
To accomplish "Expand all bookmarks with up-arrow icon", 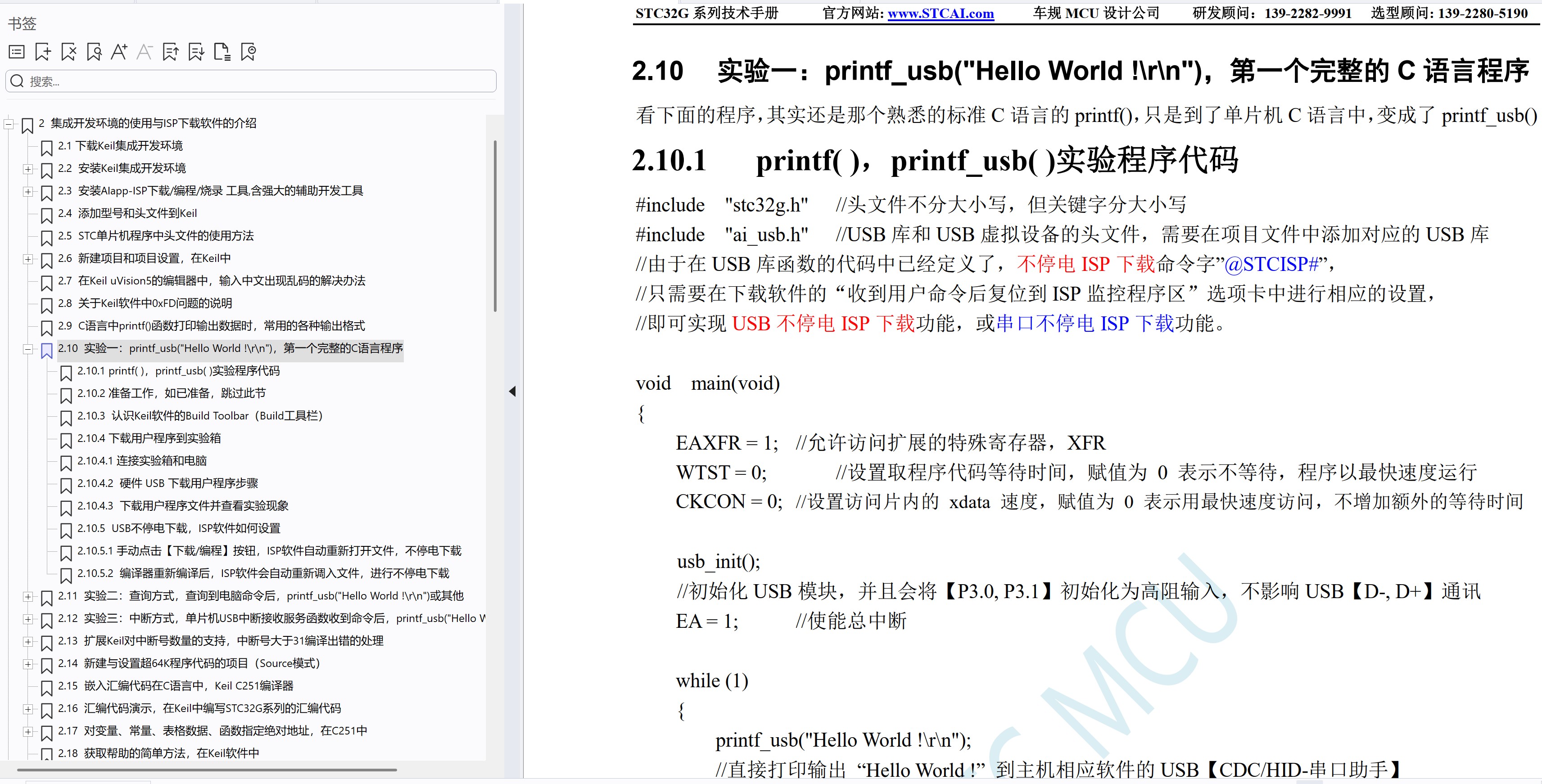I will (171, 53).
